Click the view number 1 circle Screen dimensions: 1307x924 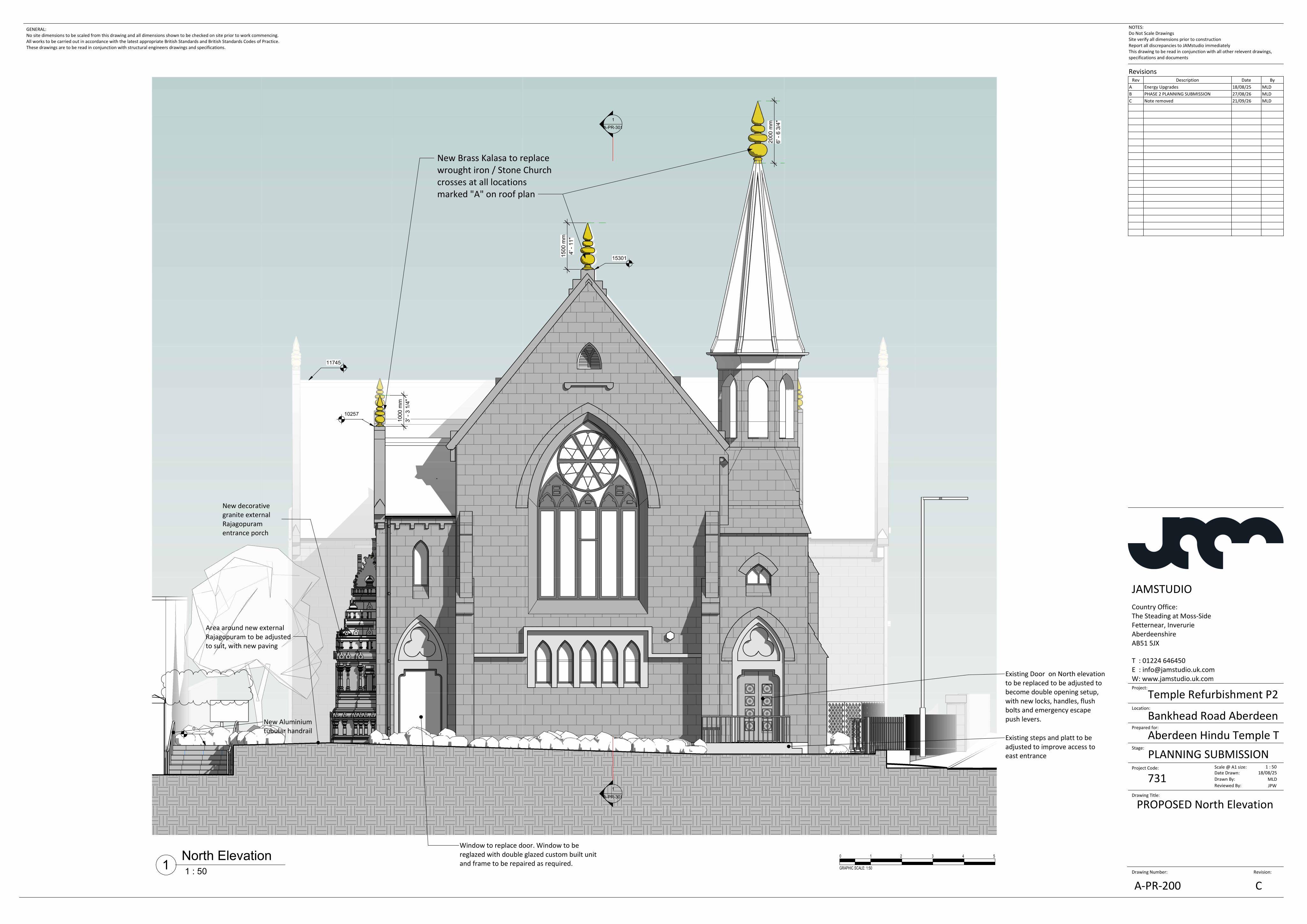click(x=166, y=865)
